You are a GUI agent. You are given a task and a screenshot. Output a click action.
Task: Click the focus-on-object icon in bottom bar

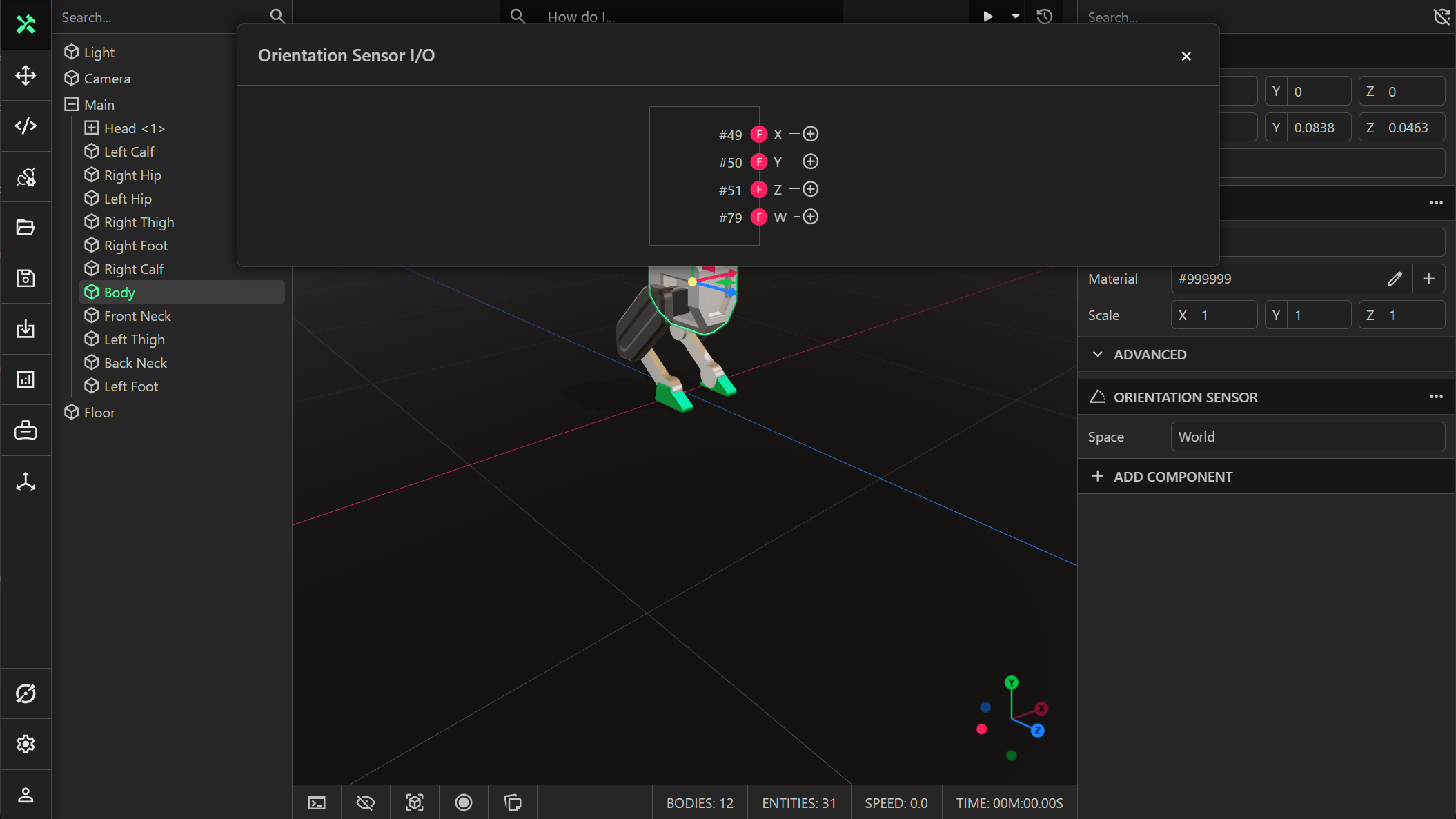pos(415,802)
